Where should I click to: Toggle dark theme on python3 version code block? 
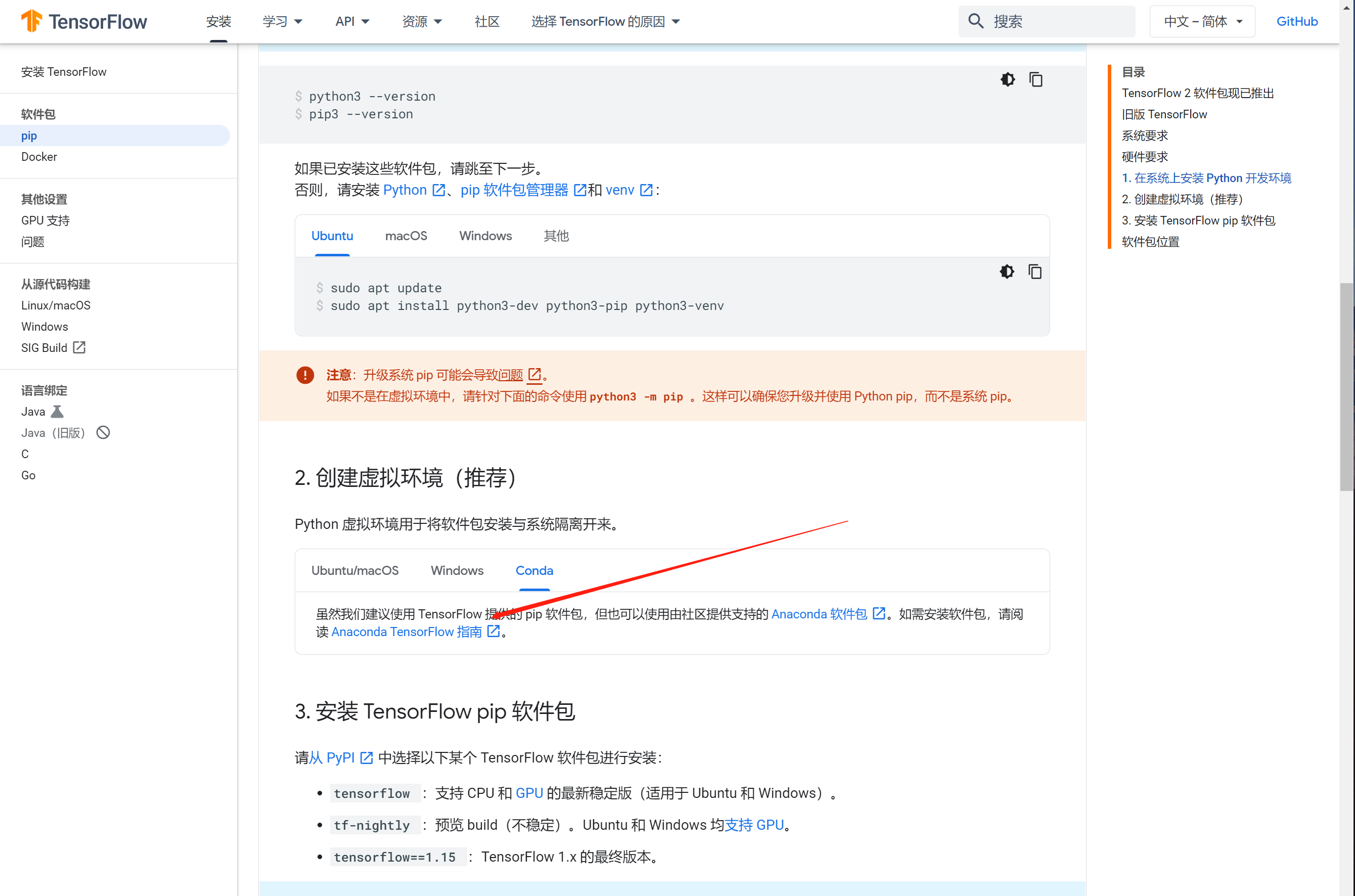click(1008, 79)
